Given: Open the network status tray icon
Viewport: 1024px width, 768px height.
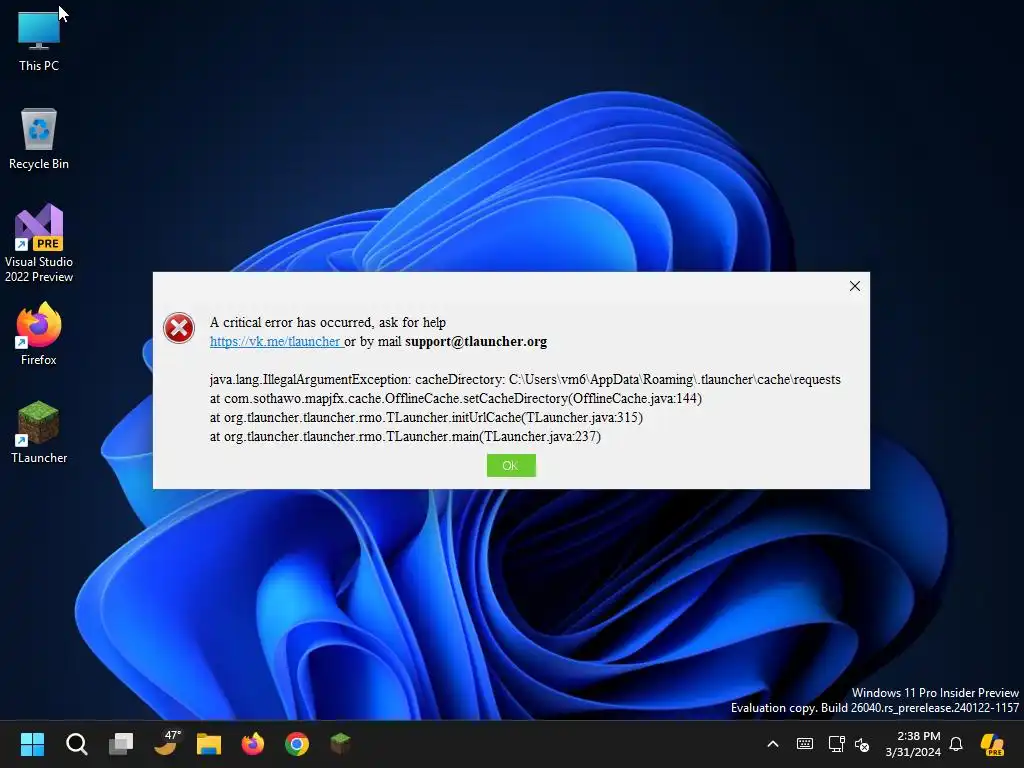Looking at the screenshot, I should 836,744.
